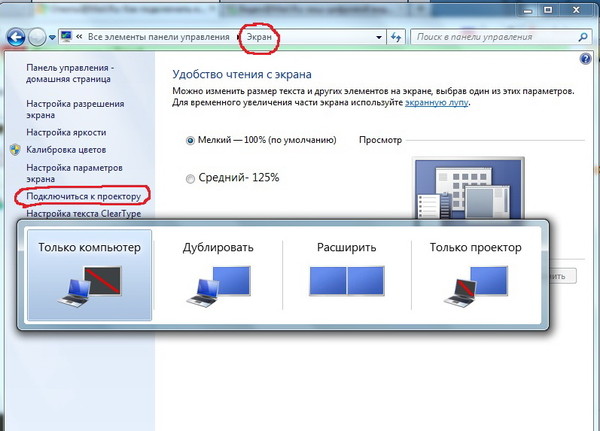Image resolution: width=600 pixels, height=431 pixels.
Task: Minimize the Control Panel window
Action: pyautogui.click(x=528, y=10)
